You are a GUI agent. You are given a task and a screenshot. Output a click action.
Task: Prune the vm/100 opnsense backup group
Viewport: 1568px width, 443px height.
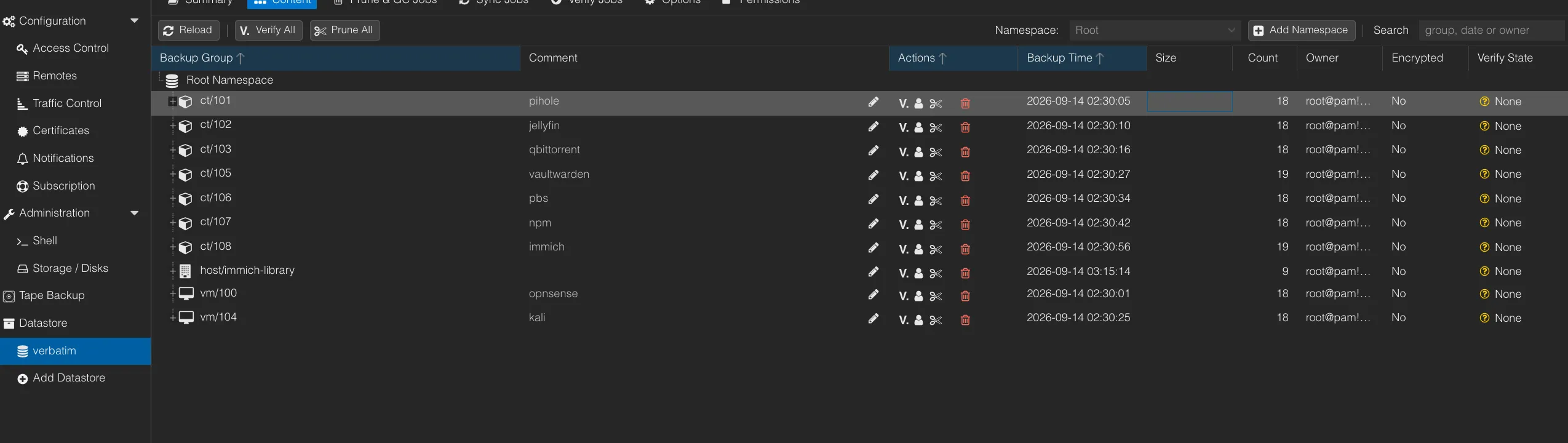[x=936, y=296]
